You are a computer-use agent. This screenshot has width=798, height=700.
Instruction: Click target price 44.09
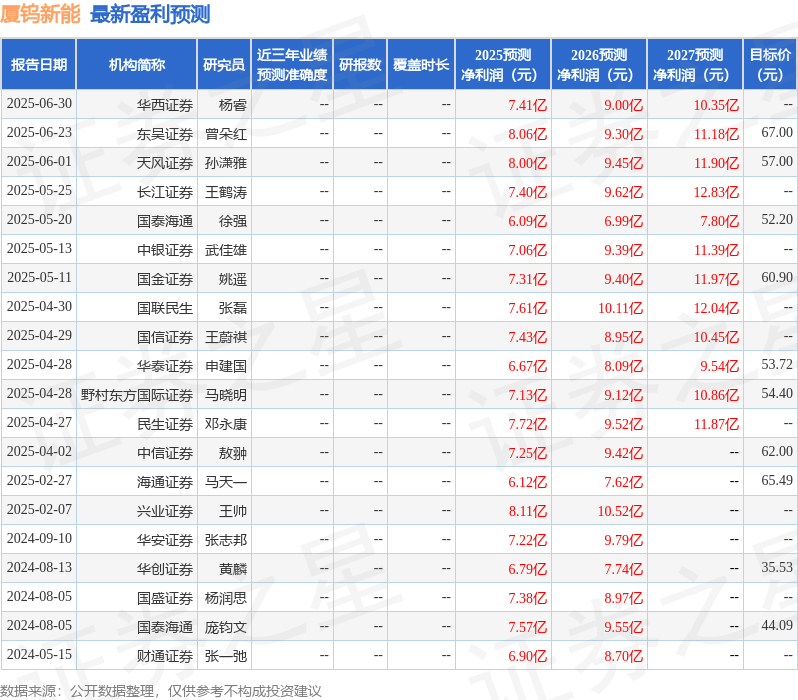tap(777, 626)
